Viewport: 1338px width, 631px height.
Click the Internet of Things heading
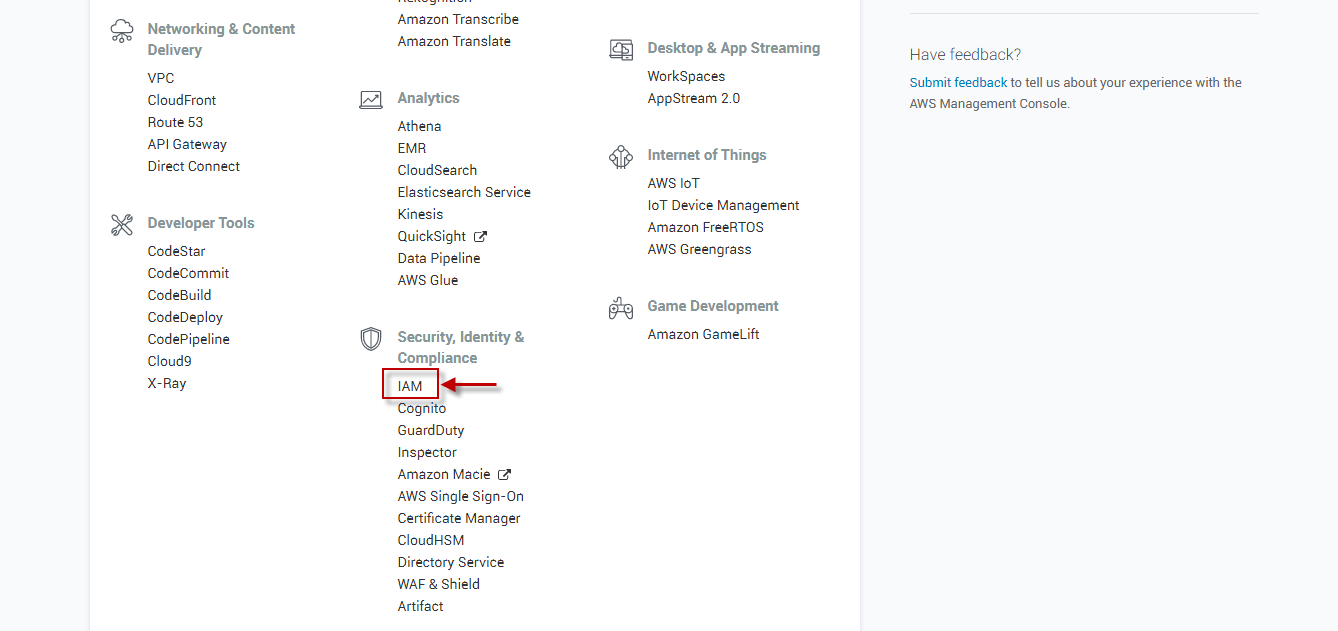coord(707,155)
